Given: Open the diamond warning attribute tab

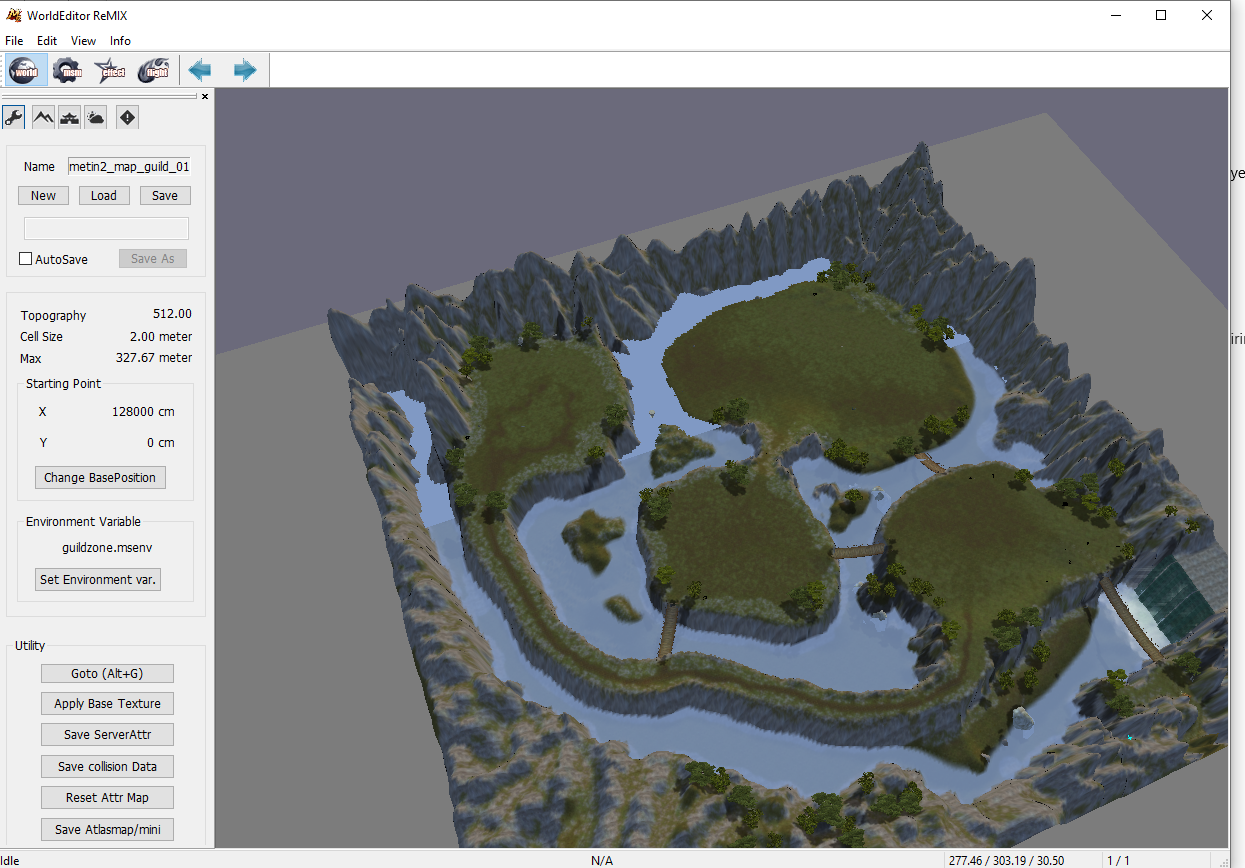Looking at the screenshot, I should 127,117.
